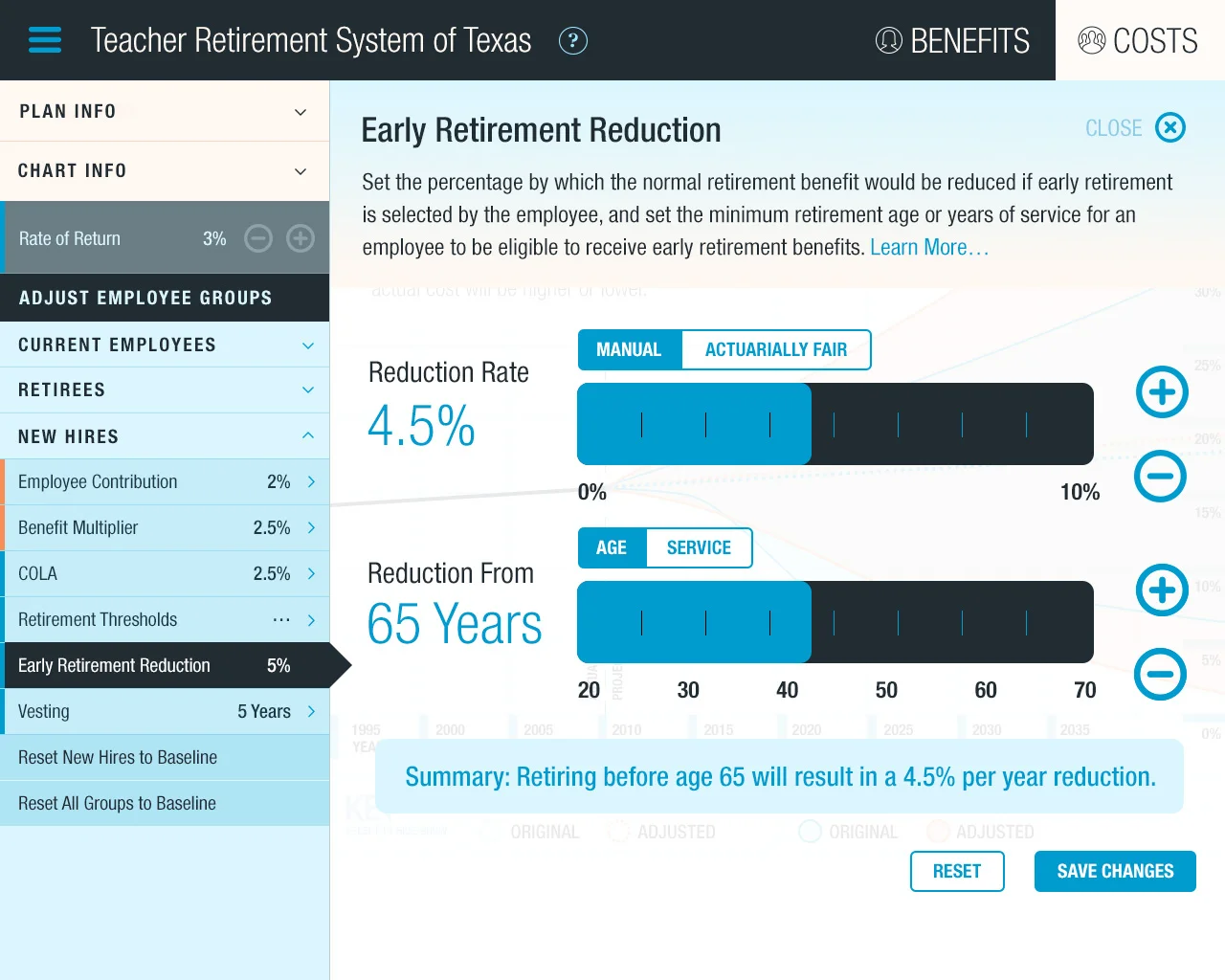Click Reset New Hires to Baseline
Screen dimensions: 1225x980
pyautogui.click(x=165, y=757)
